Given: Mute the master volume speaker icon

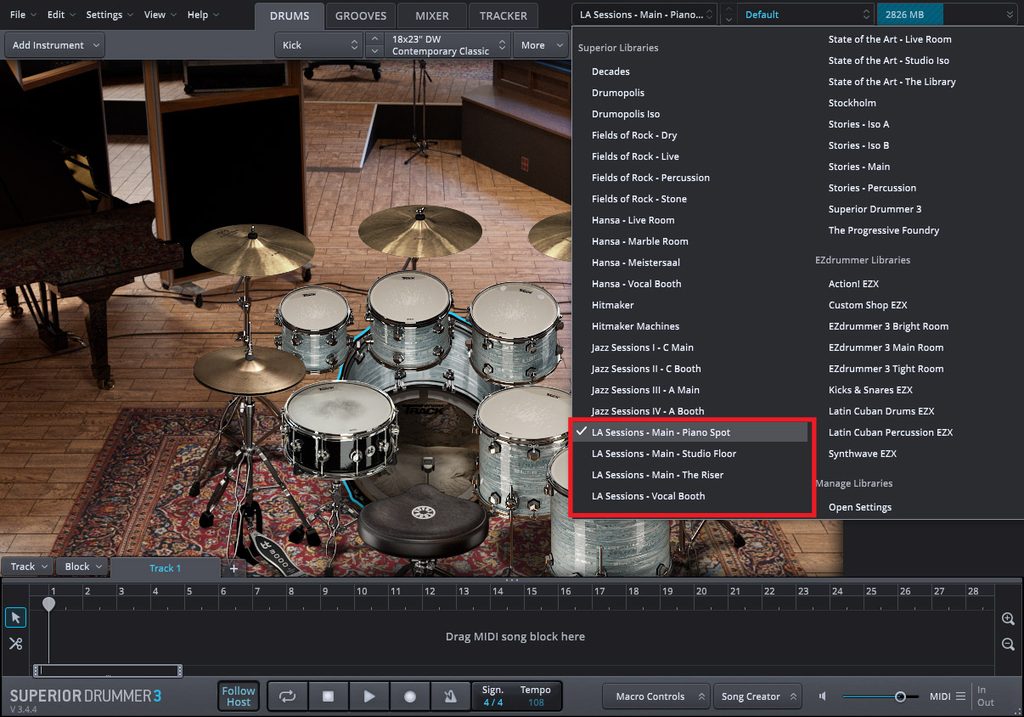Looking at the screenshot, I should point(822,696).
